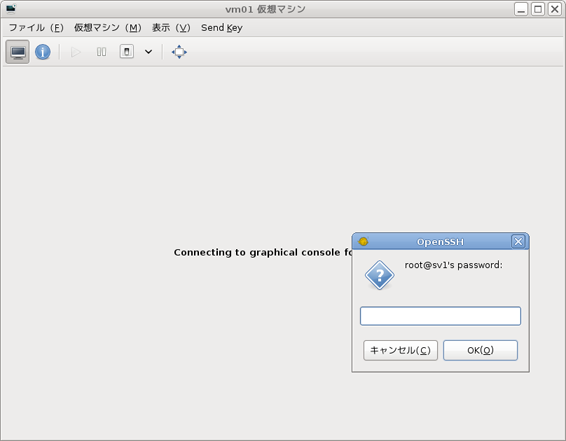
Task: Click the vm01 window menu icon
Action: (11, 9)
